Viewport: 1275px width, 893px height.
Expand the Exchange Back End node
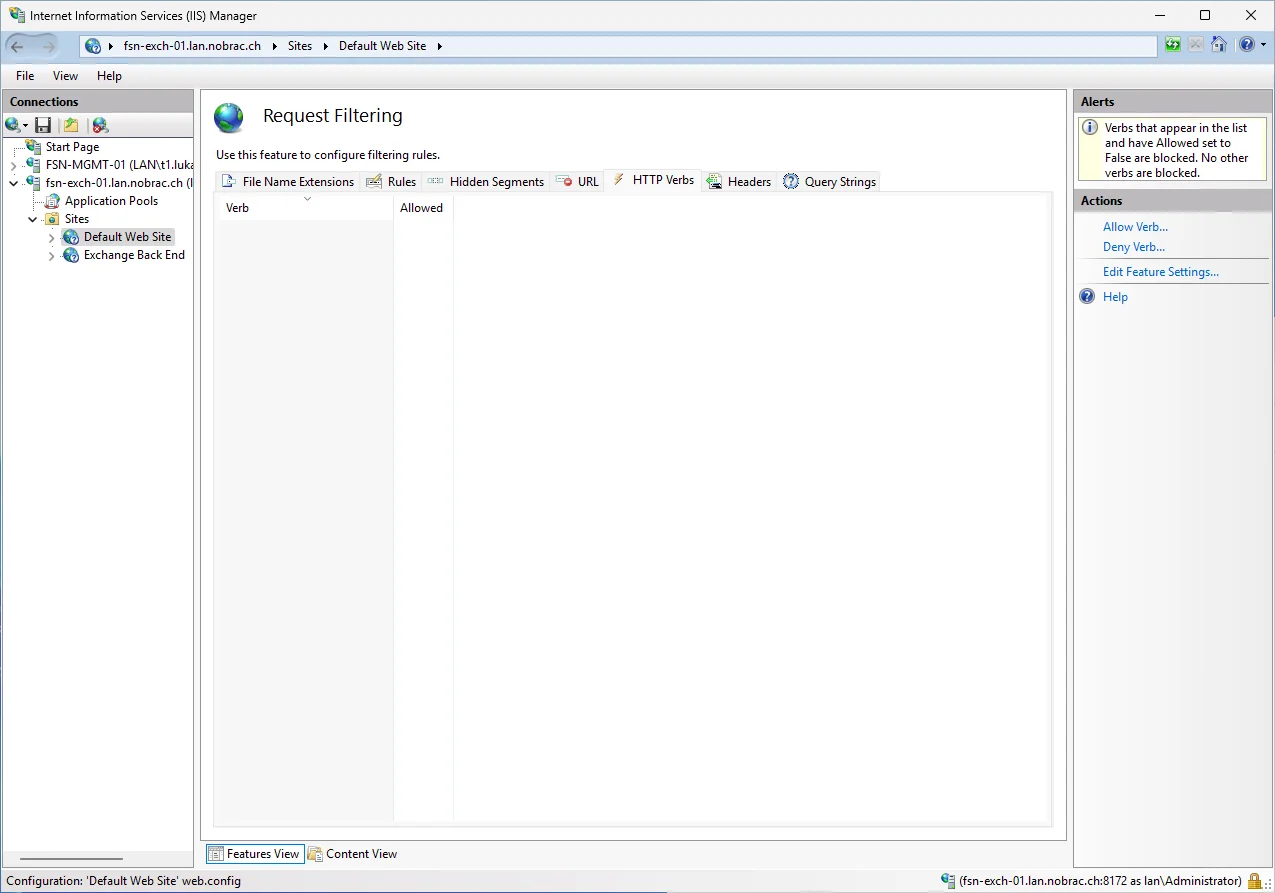[x=52, y=255]
